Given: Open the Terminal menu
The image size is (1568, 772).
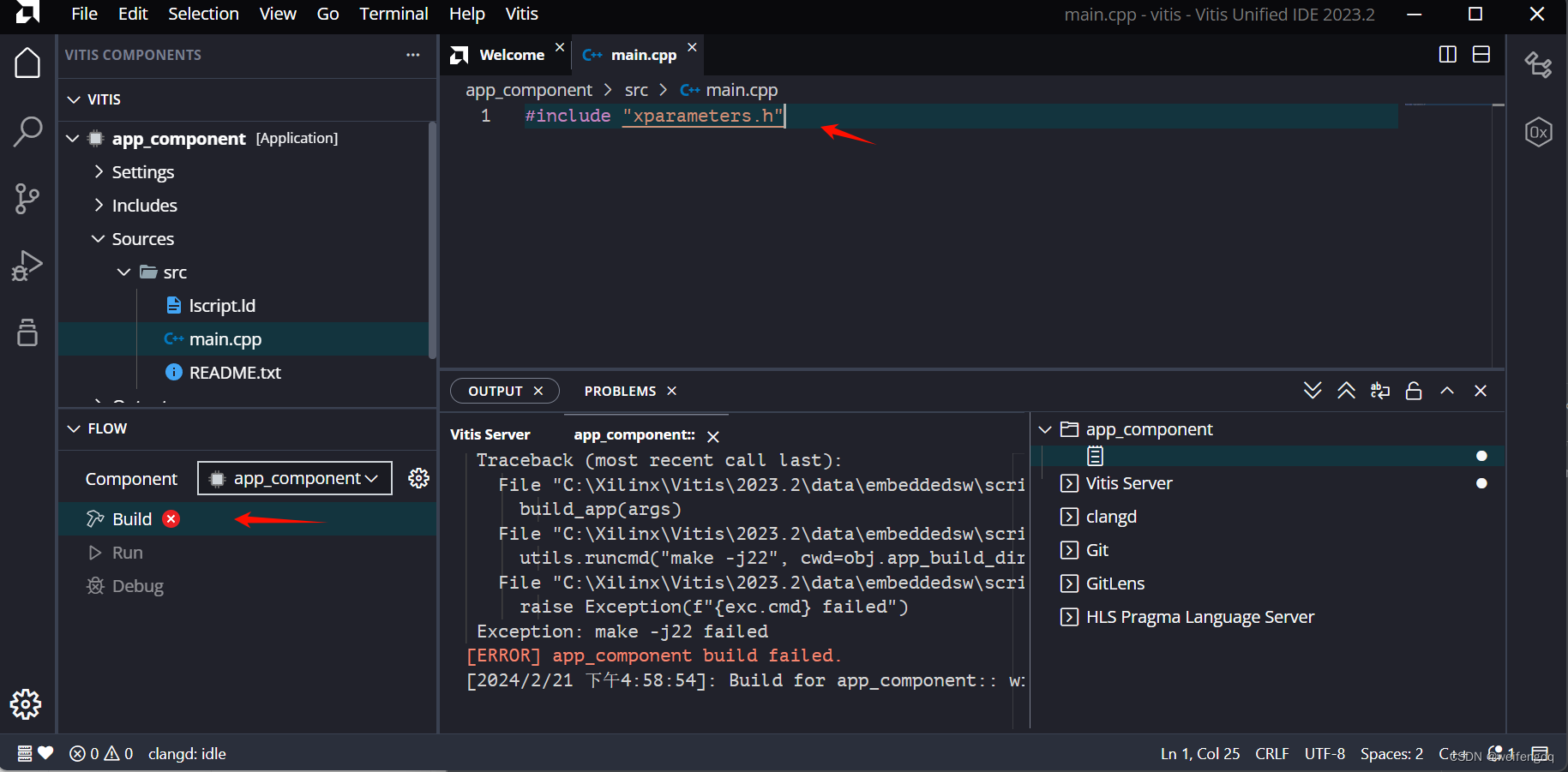Looking at the screenshot, I should [x=394, y=14].
